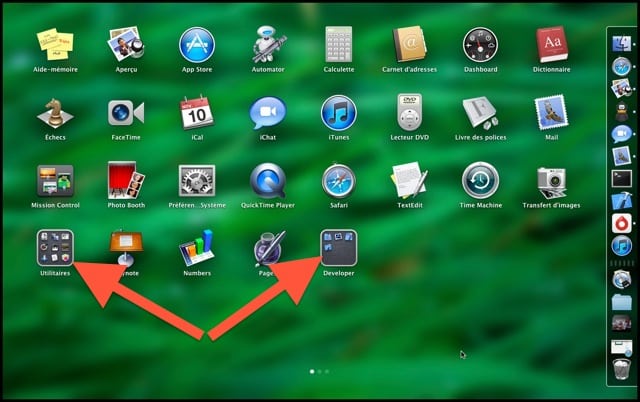Viewport: 640px width, 402px height.
Task: Open Pages ink pen icon
Action: pos(268,248)
